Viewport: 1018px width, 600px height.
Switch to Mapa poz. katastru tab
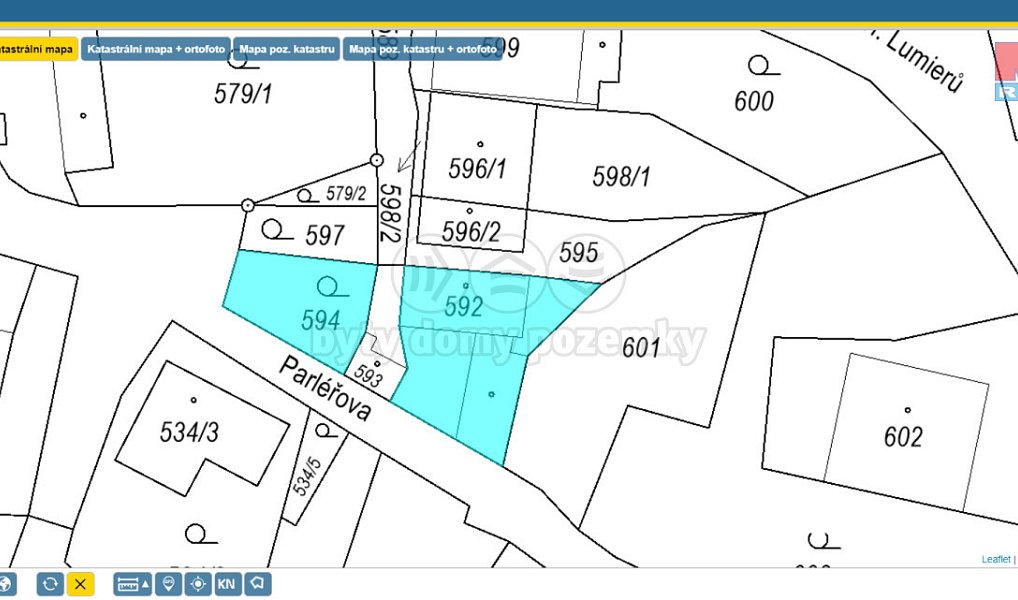coord(286,49)
